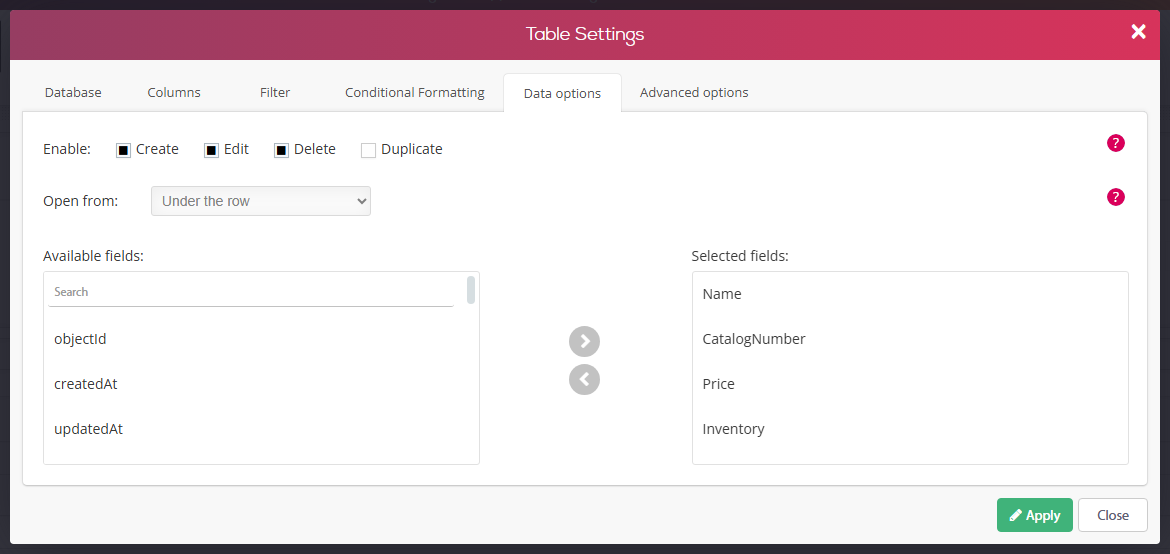Switch to the Database tab
This screenshot has height=554, width=1170.
[x=73, y=93]
